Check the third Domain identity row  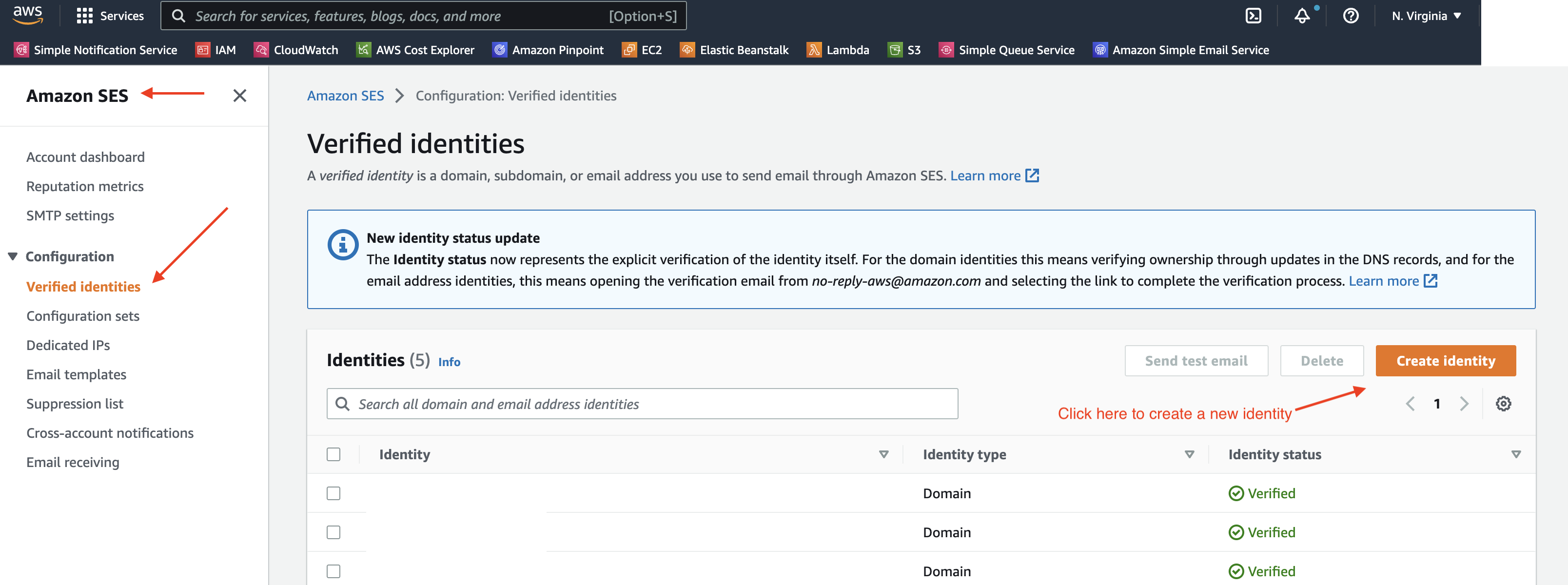point(333,571)
